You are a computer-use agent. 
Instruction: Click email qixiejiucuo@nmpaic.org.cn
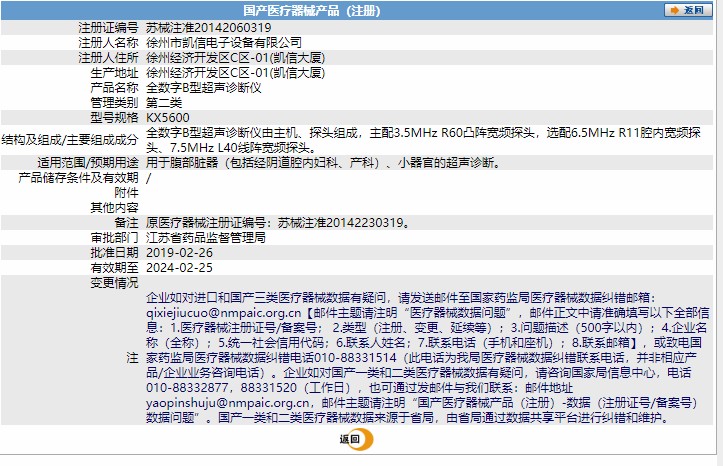[x=224, y=313]
